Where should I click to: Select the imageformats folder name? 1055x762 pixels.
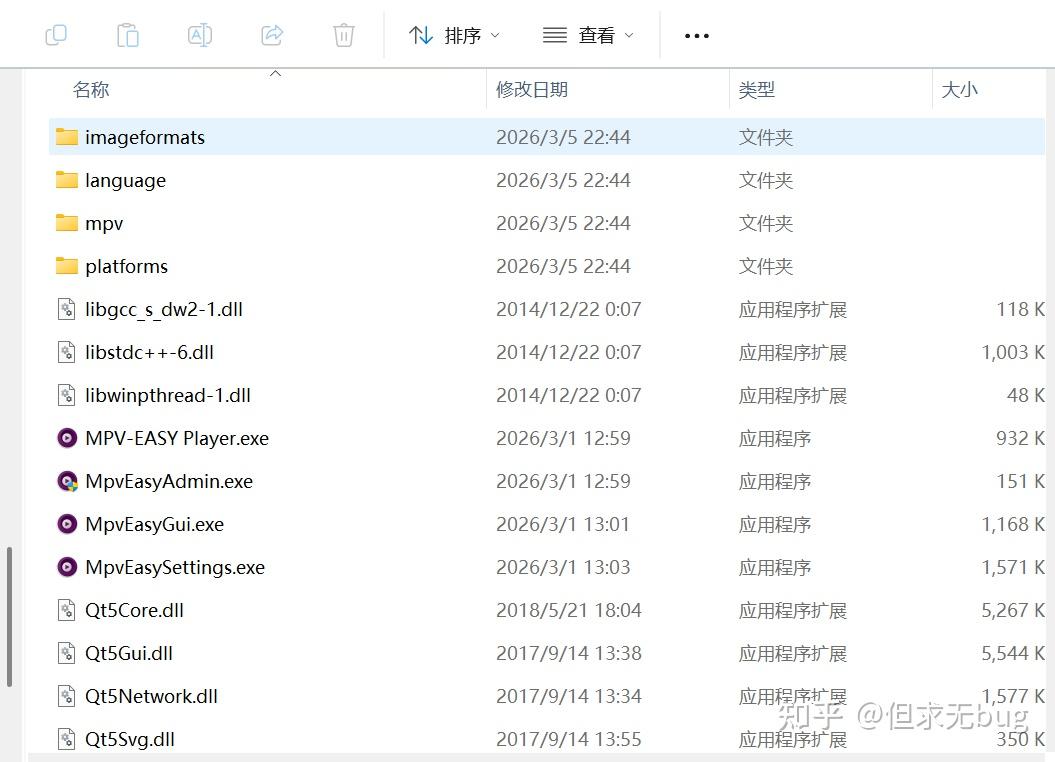click(x=145, y=137)
